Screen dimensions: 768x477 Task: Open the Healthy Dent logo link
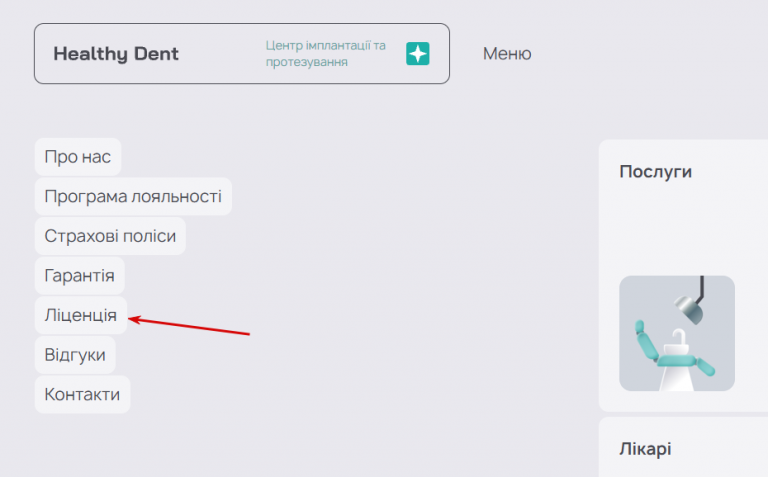[116, 53]
